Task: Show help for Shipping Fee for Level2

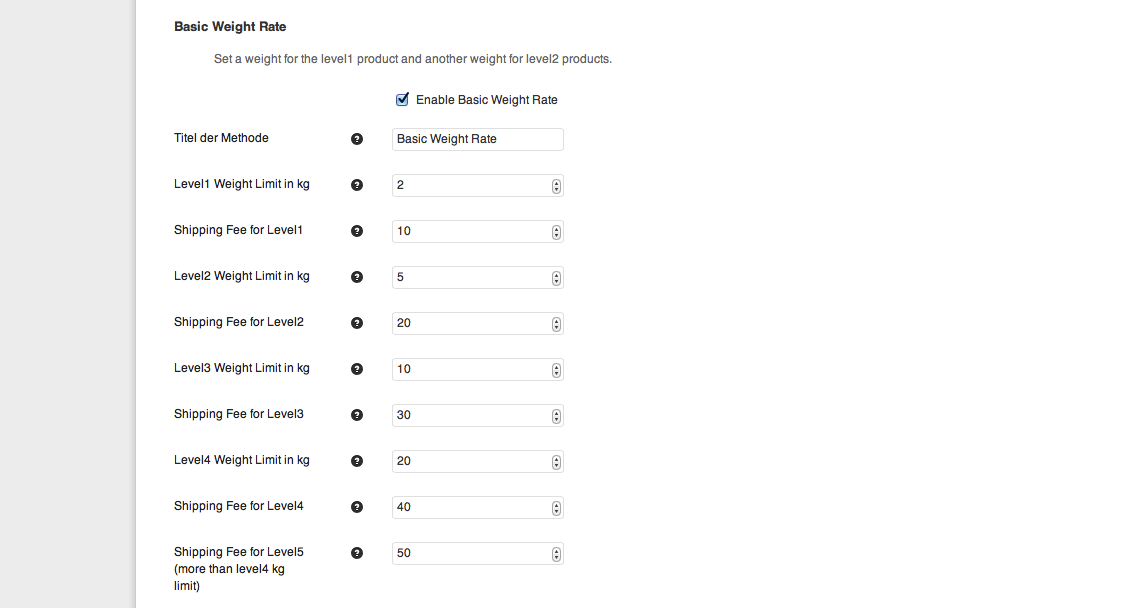Action: (357, 323)
